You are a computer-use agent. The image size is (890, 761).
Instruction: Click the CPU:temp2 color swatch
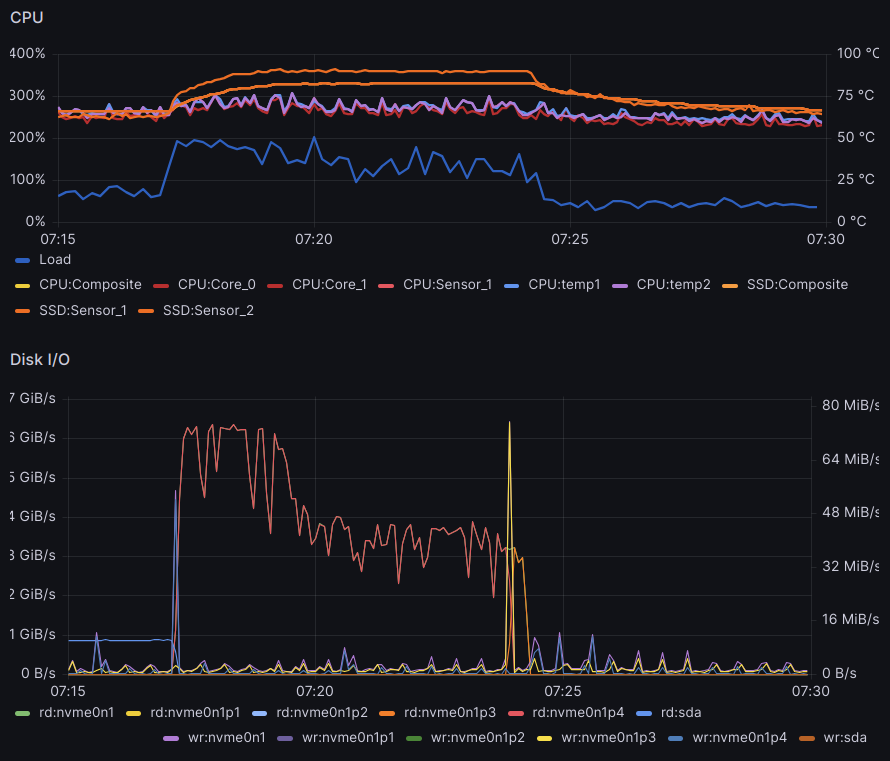[622, 285]
